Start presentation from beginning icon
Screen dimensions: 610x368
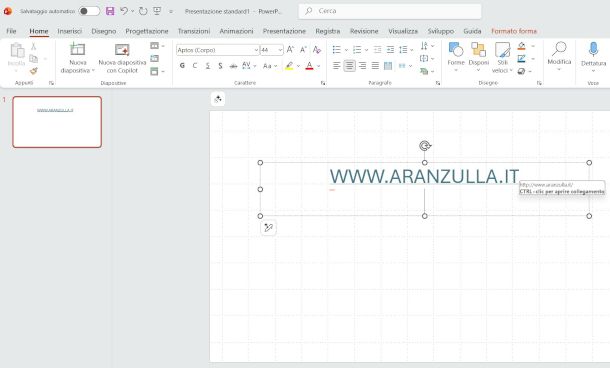(157, 11)
